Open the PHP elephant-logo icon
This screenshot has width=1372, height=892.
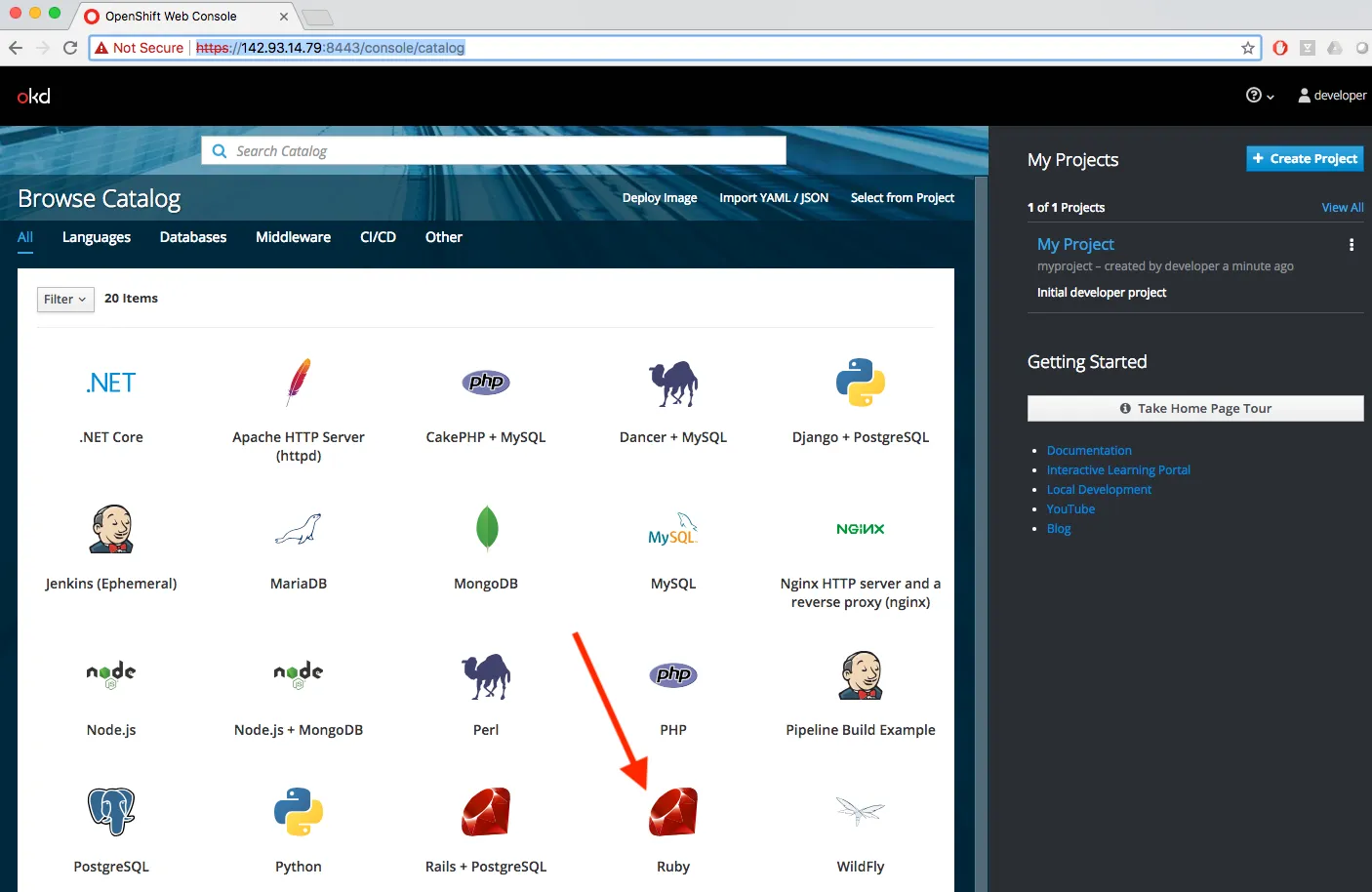point(673,674)
